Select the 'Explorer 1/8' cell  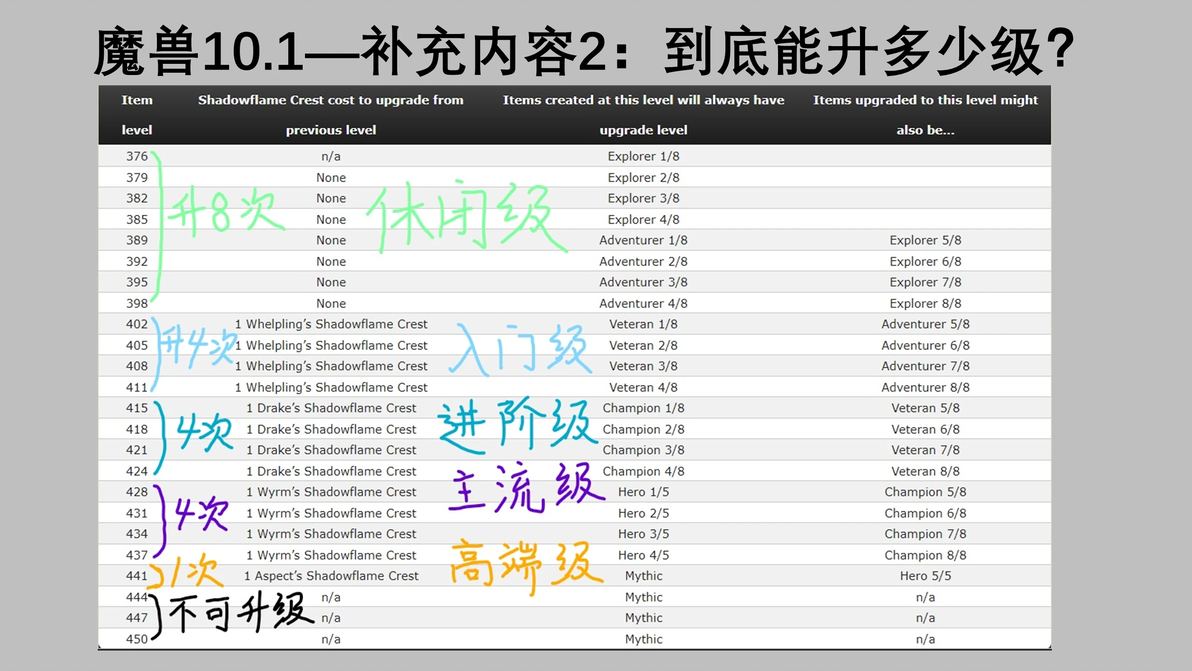pos(643,157)
